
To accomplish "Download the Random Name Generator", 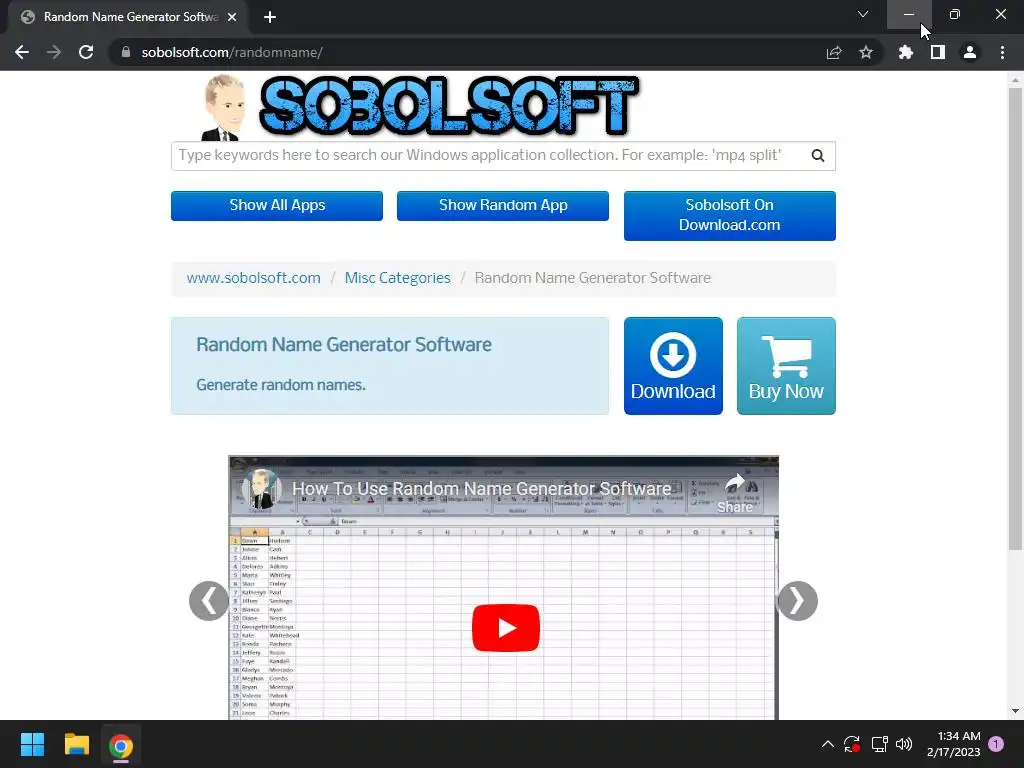I will [x=673, y=366].
